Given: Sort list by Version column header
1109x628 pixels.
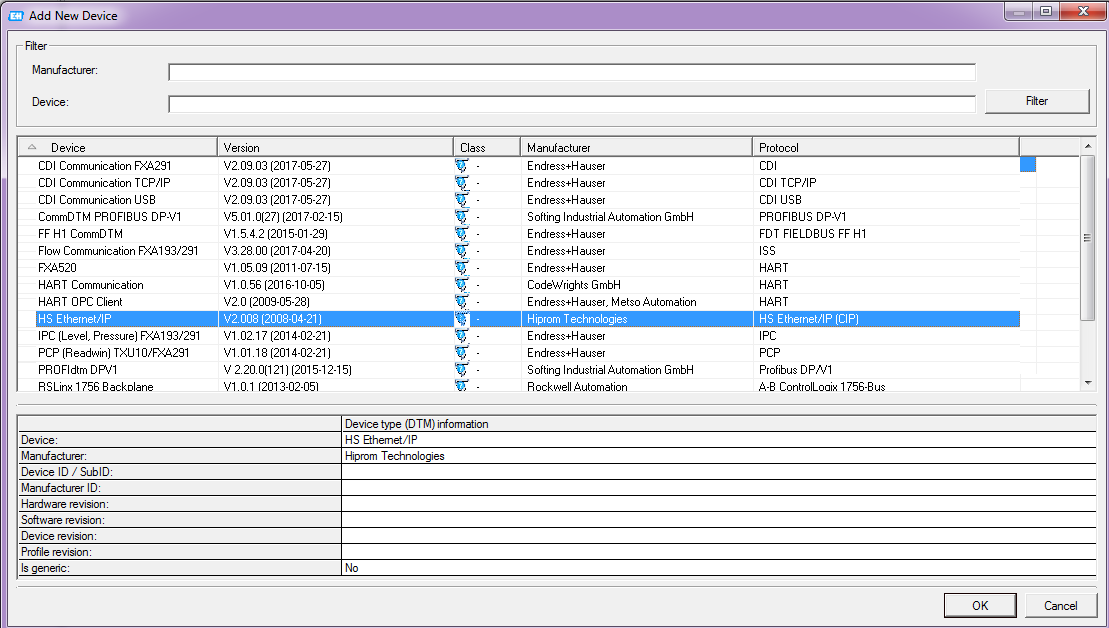Looking at the screenshot, I should pyautogui.click(x=335, y=148).
